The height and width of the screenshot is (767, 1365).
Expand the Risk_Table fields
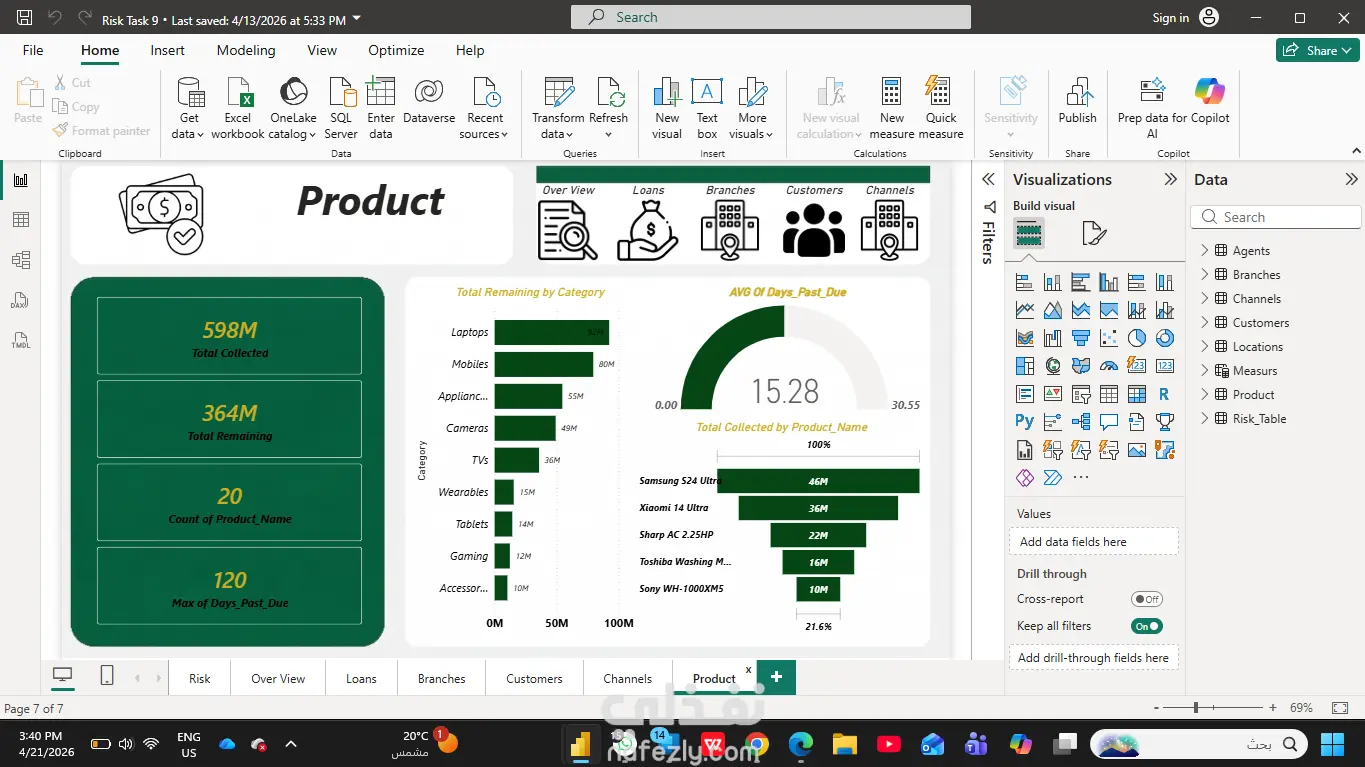tap(1205, 419)
